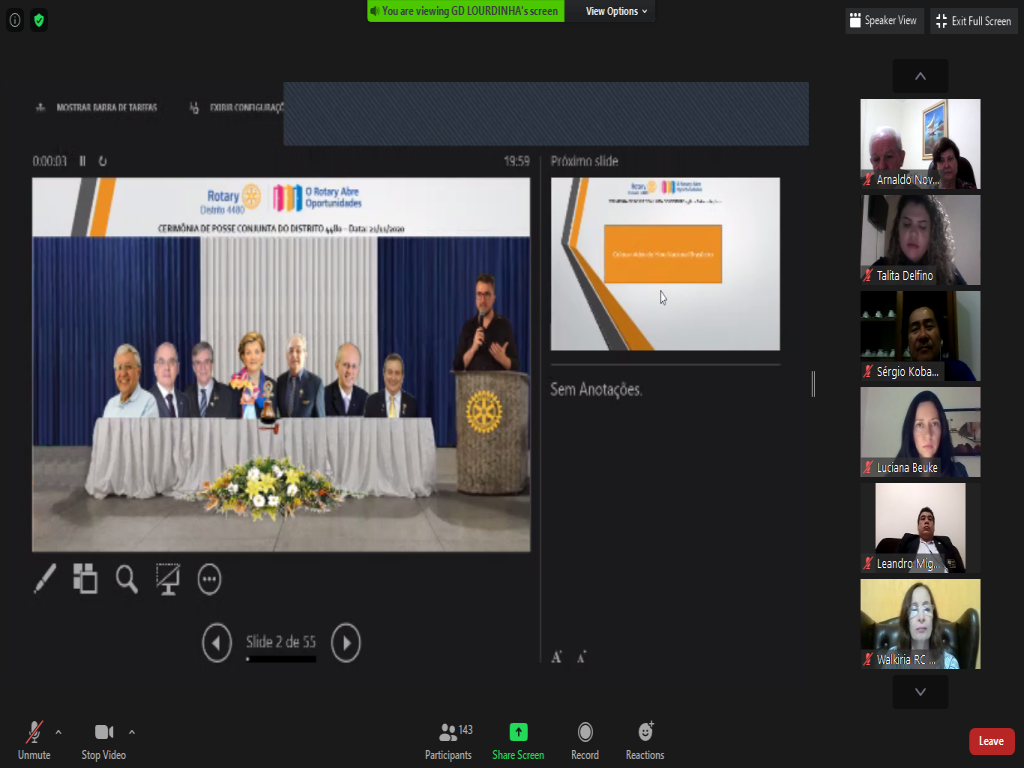Click the meeting info icon
This screenshot has height=768, width=1024.
[x=15, y=20]
